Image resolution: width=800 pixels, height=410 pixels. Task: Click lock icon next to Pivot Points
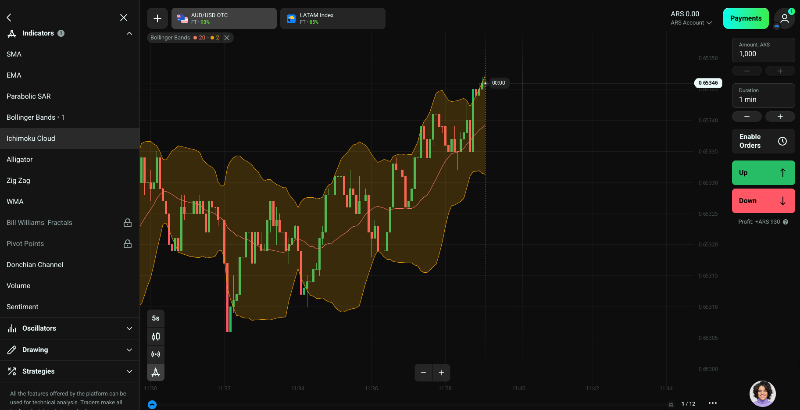[x=128, y=244]
